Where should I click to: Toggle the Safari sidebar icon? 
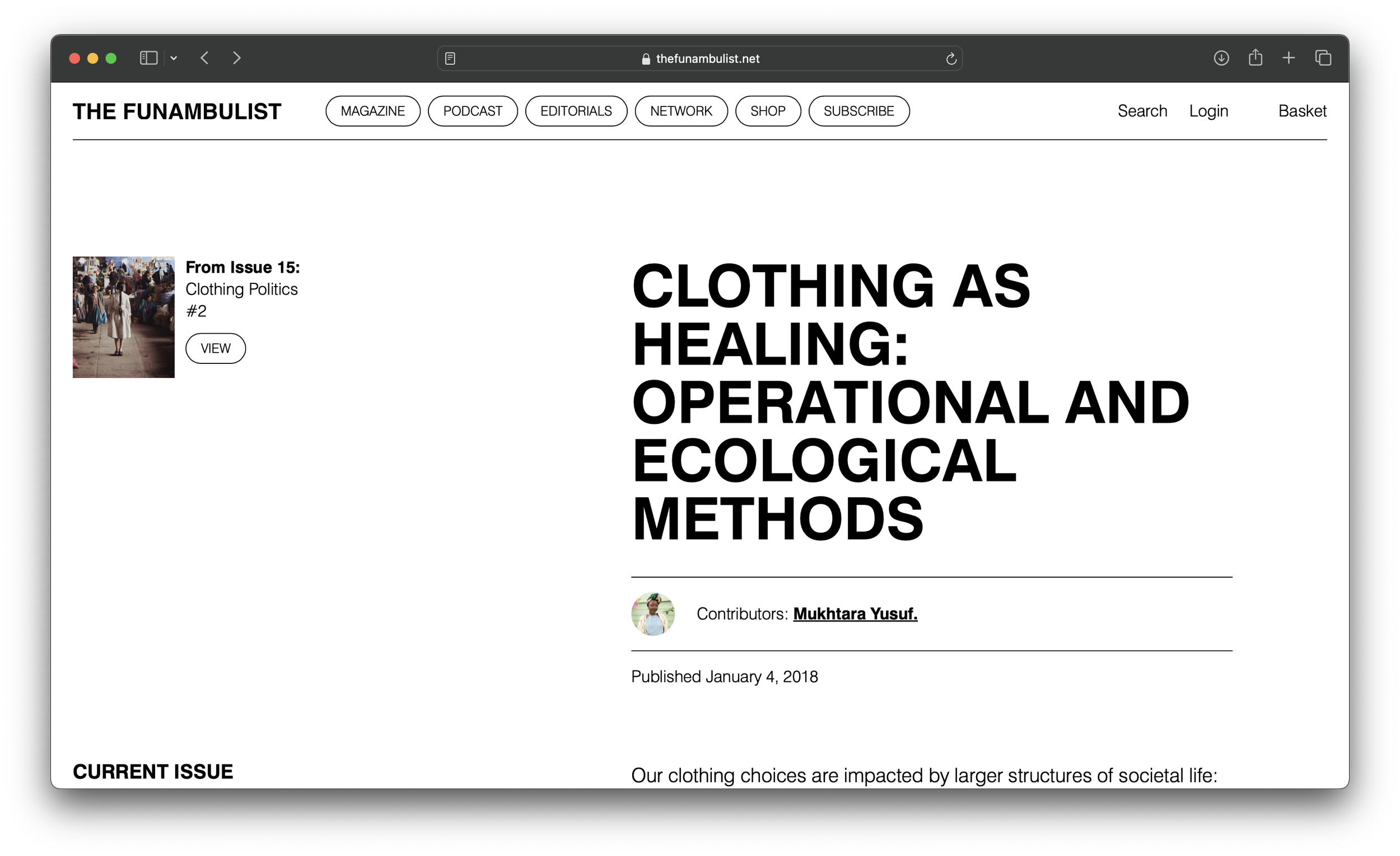coord(148,58)
